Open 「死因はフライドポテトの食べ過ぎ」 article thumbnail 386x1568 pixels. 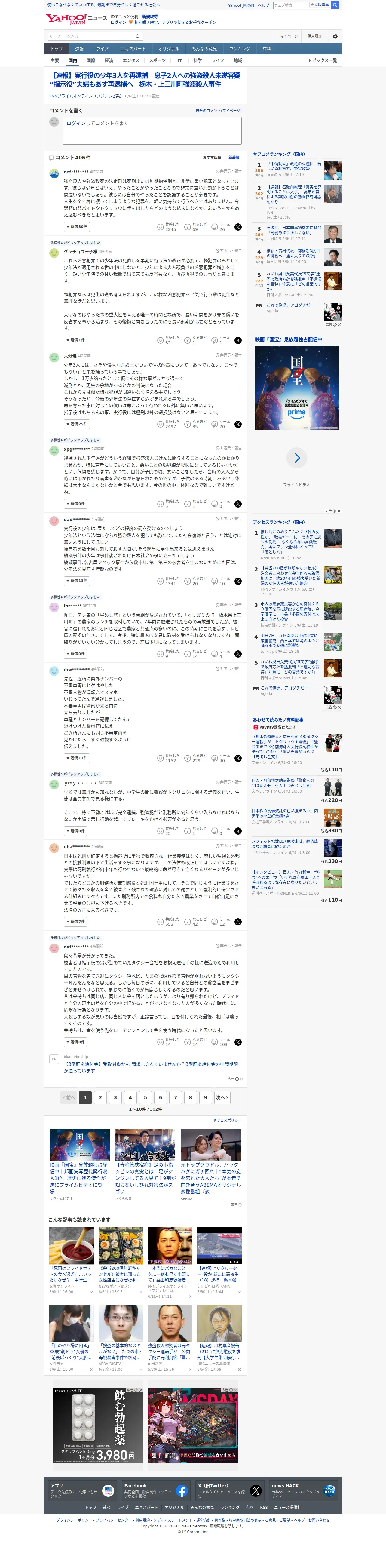[71, 1246]
